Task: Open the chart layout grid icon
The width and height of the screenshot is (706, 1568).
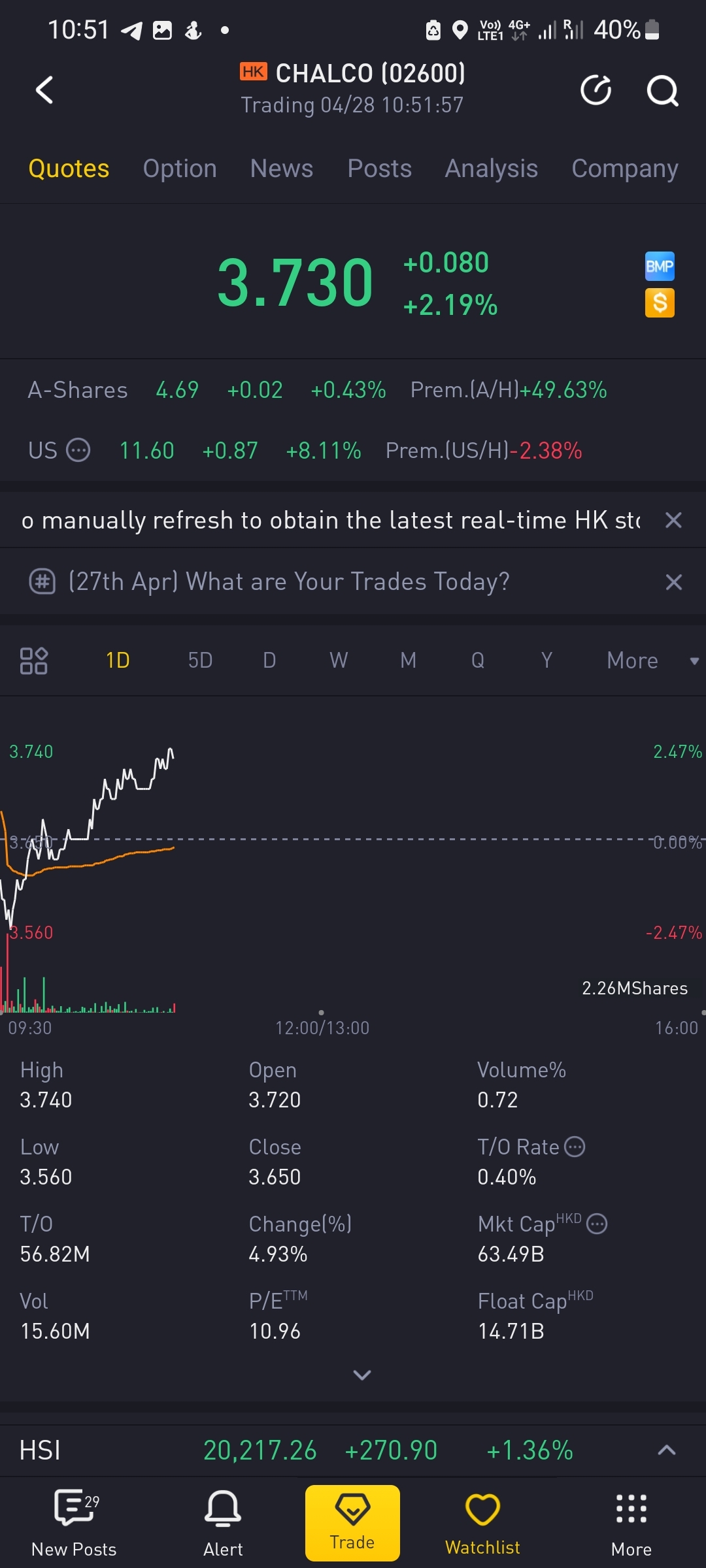Action: pyautogui.click(x=34, y=661)
